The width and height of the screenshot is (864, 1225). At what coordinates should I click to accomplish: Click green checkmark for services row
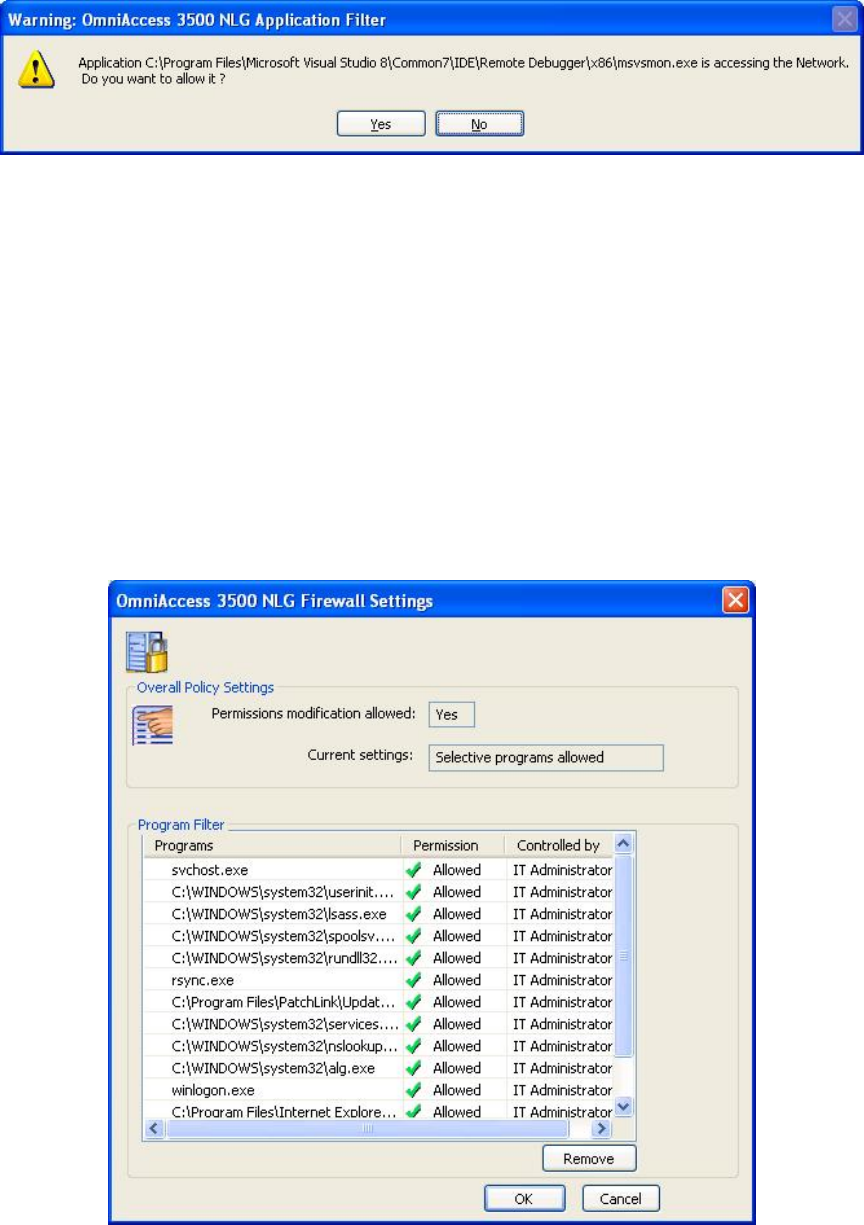(414, 1024)
